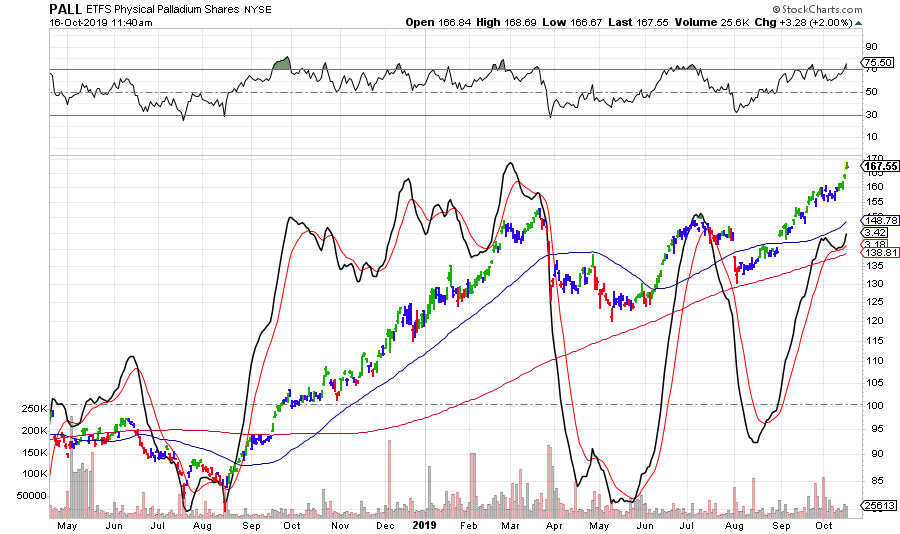
Task: Click the Chg +3.28 (+2.00%) readout
Action: coord(812,21)
